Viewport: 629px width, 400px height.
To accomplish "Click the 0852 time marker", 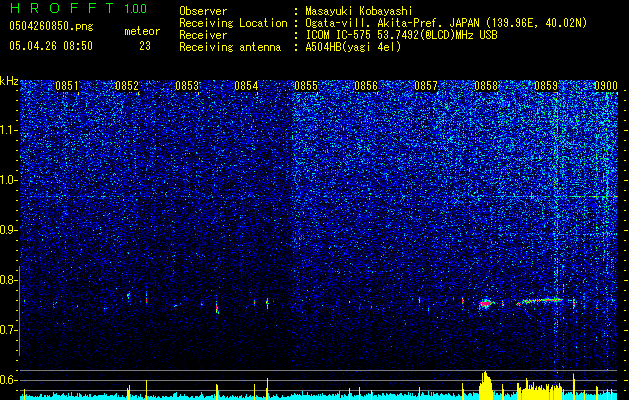I will tap(127, 86).
